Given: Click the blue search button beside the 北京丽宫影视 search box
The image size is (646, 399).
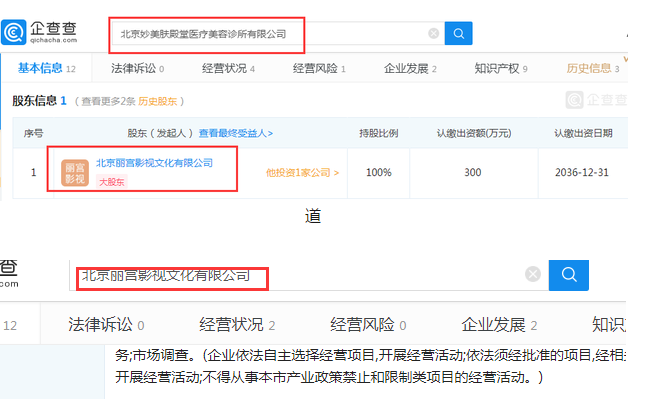Looking at the screenshot, I should click(569, 275).
